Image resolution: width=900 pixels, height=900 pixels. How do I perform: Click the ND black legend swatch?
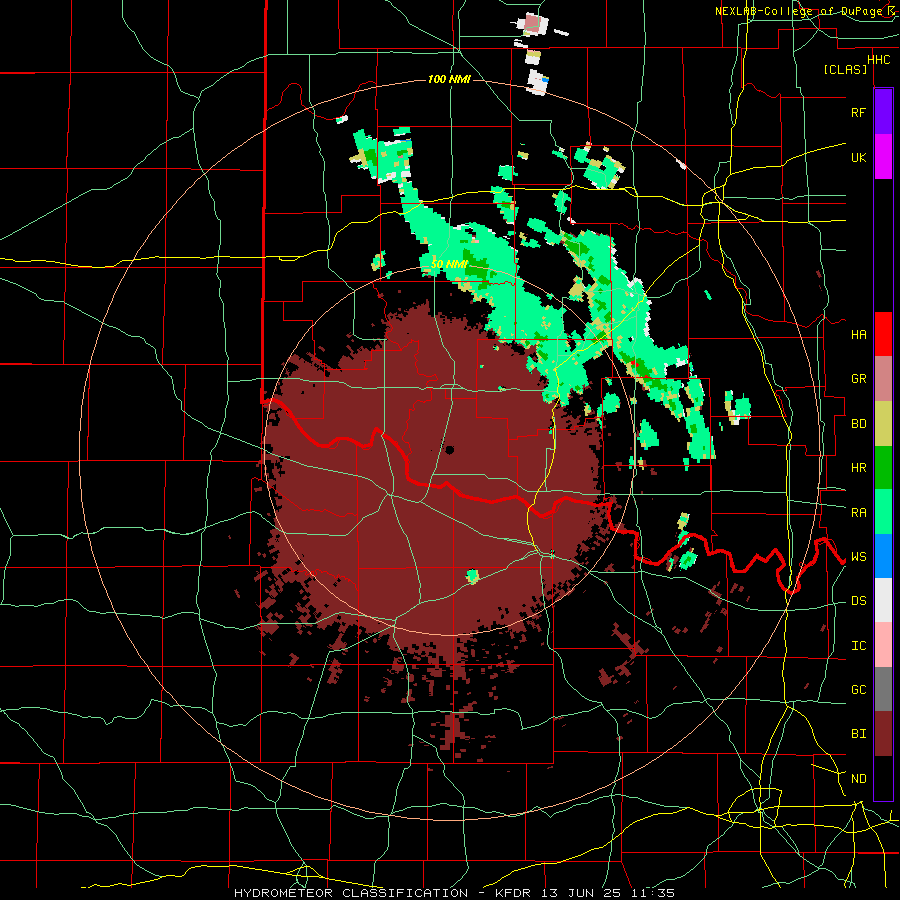tap(883, 778)
